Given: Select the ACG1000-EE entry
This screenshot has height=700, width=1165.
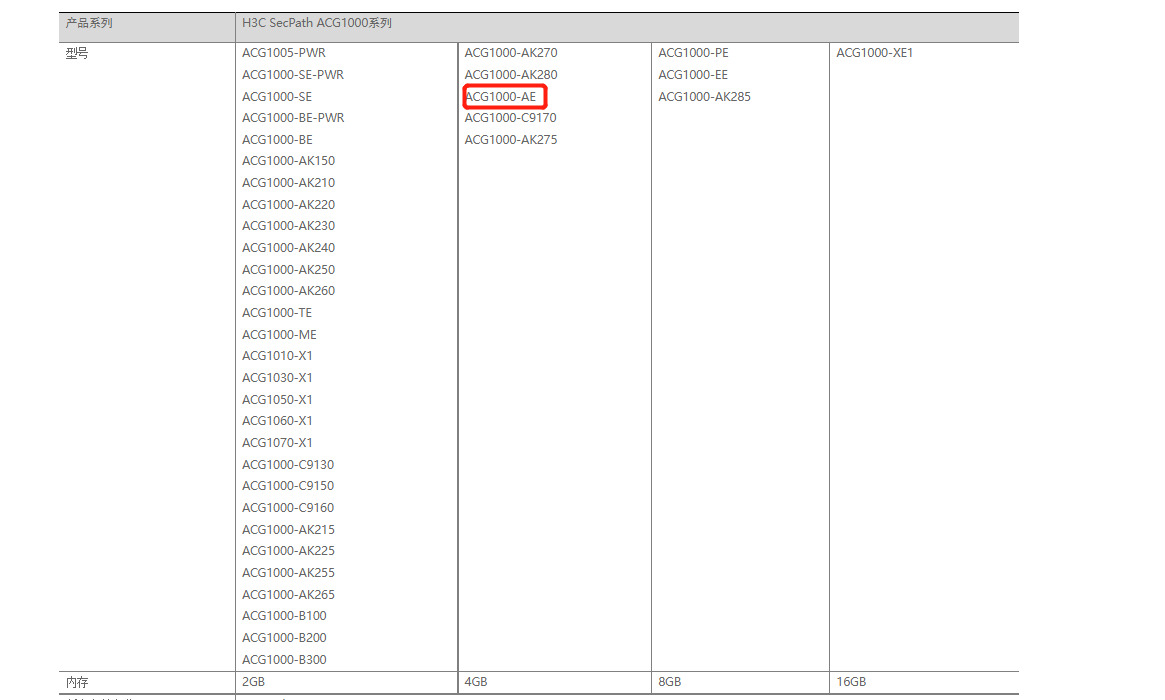Looking at the screenshot, I should pos(693,74).
